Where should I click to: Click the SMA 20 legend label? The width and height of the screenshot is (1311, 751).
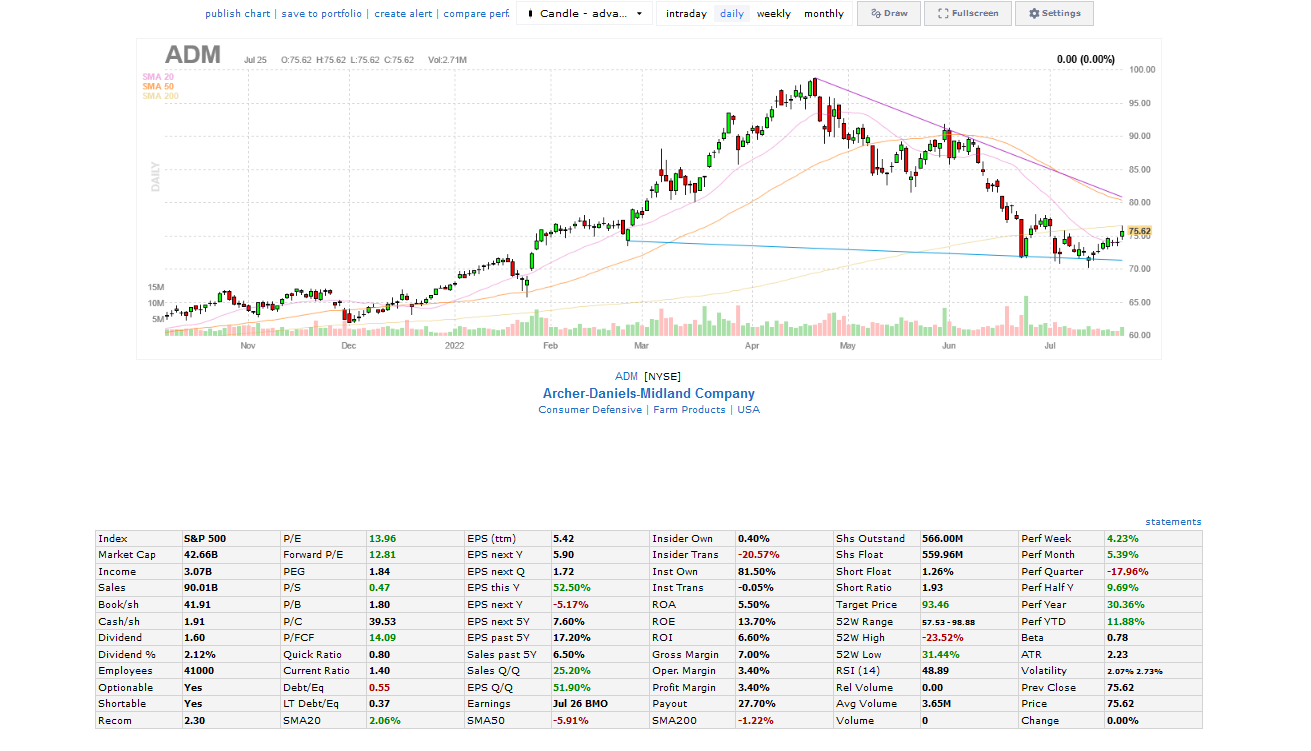pos(158,77)
